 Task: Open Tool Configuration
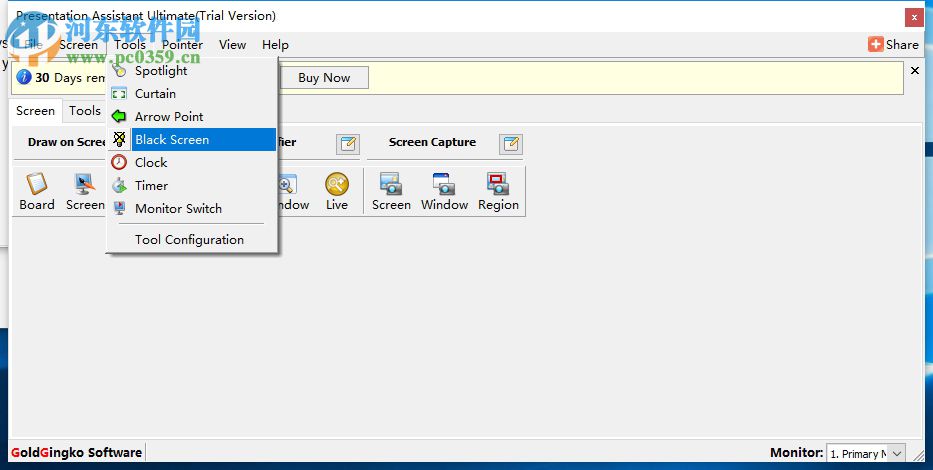192,240
